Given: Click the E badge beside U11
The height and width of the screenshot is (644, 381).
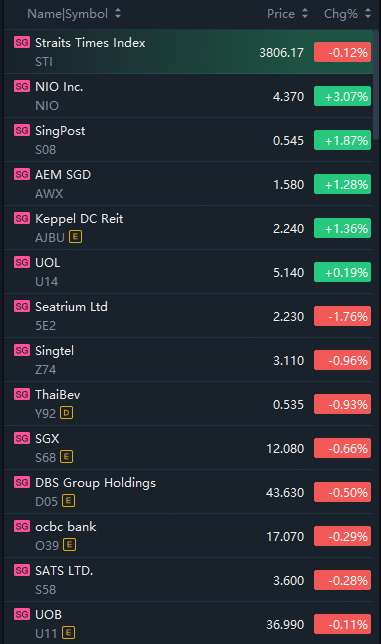Looking at the screenshot, I should coord(68,632).
